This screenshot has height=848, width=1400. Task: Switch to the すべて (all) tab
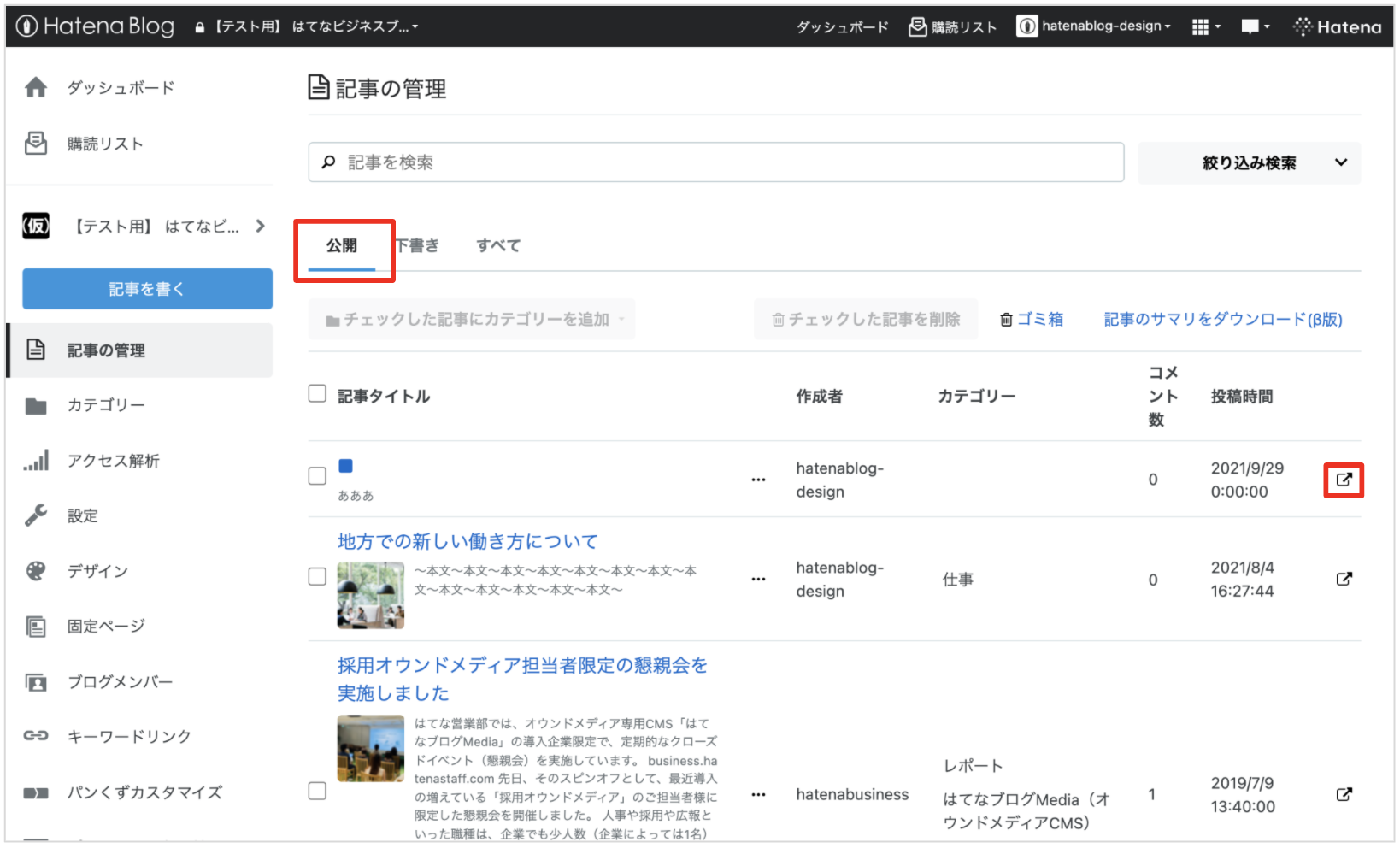[498, 245]
